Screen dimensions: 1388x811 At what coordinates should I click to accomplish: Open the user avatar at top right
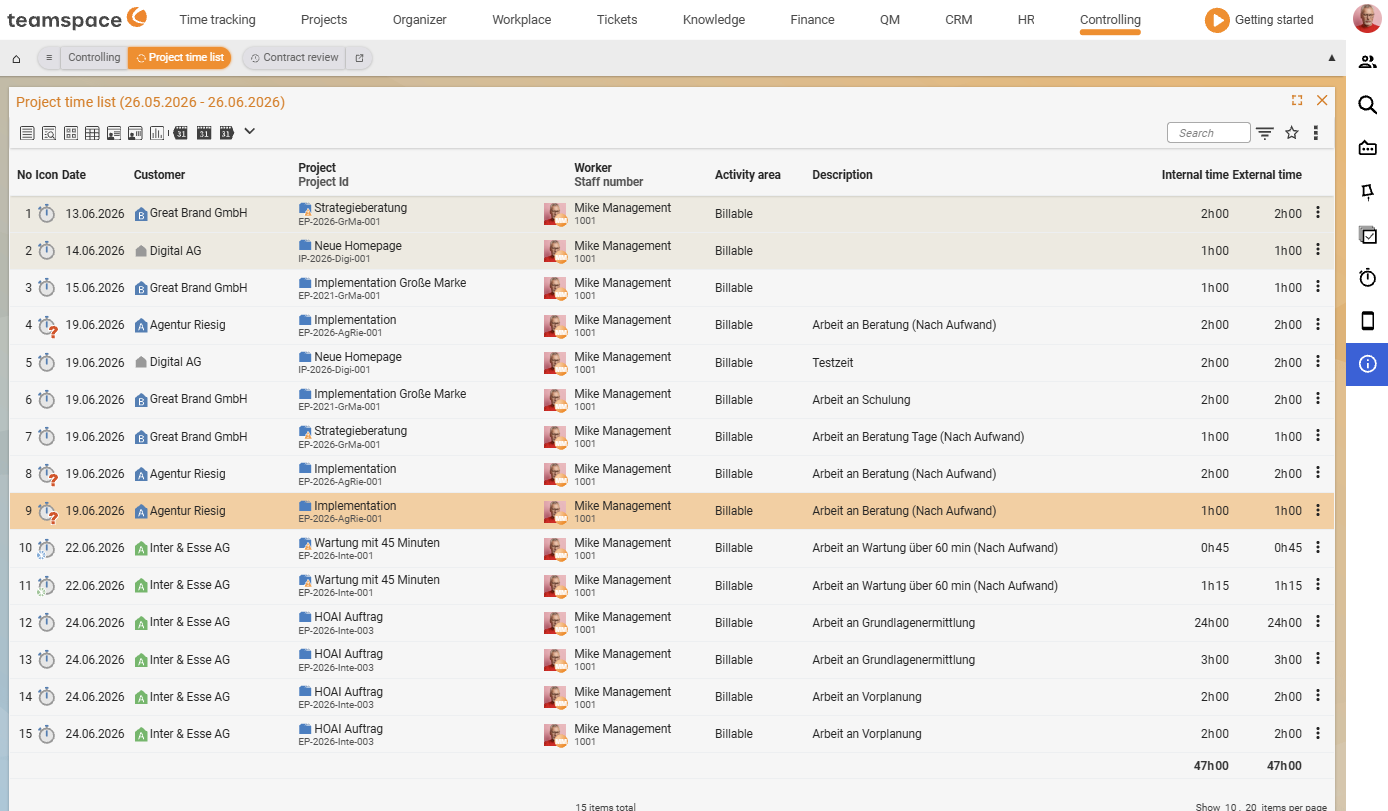pos(1367,19)
